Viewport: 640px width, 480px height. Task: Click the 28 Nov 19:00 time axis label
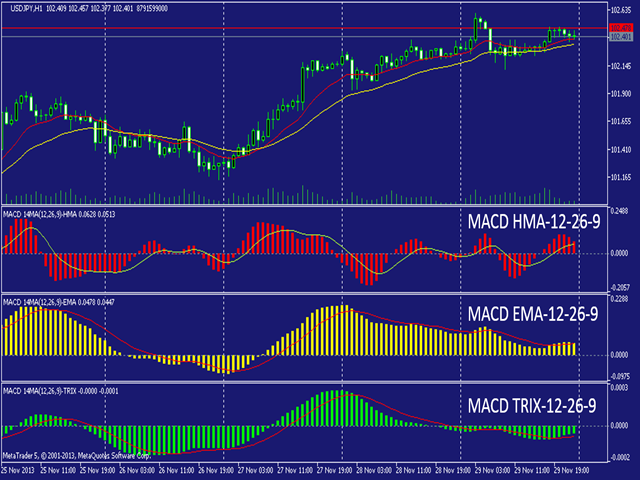tap(453, 470)
